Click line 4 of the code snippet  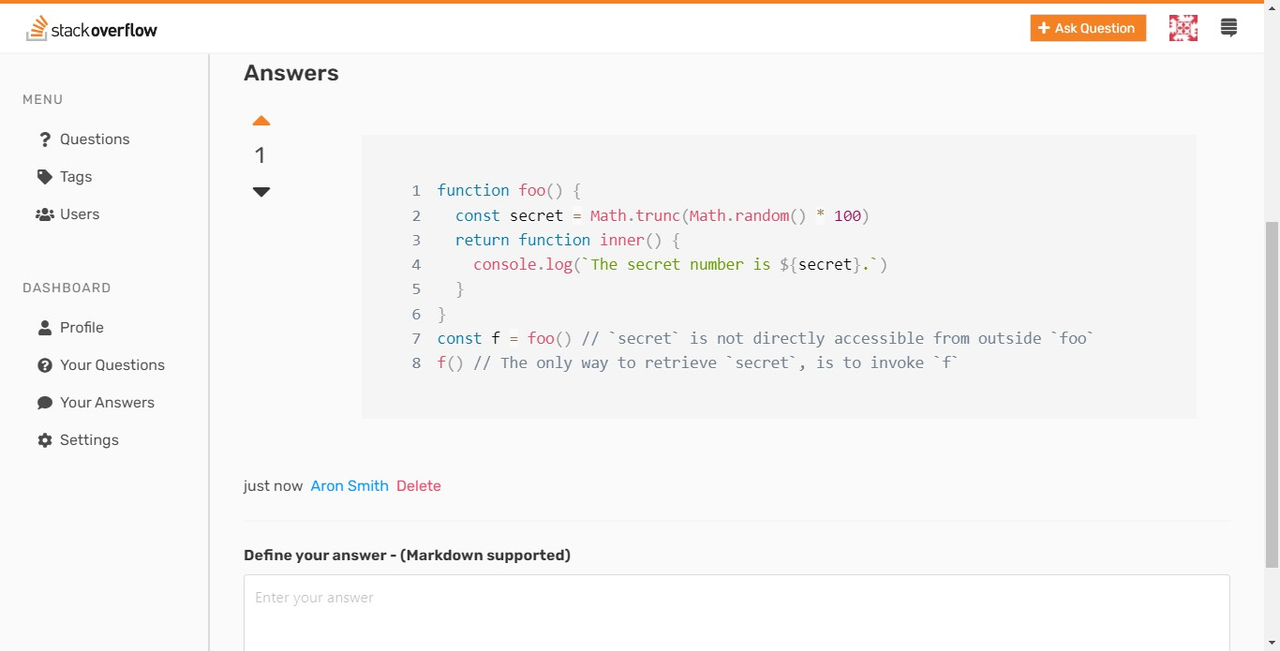coord(680,264)
